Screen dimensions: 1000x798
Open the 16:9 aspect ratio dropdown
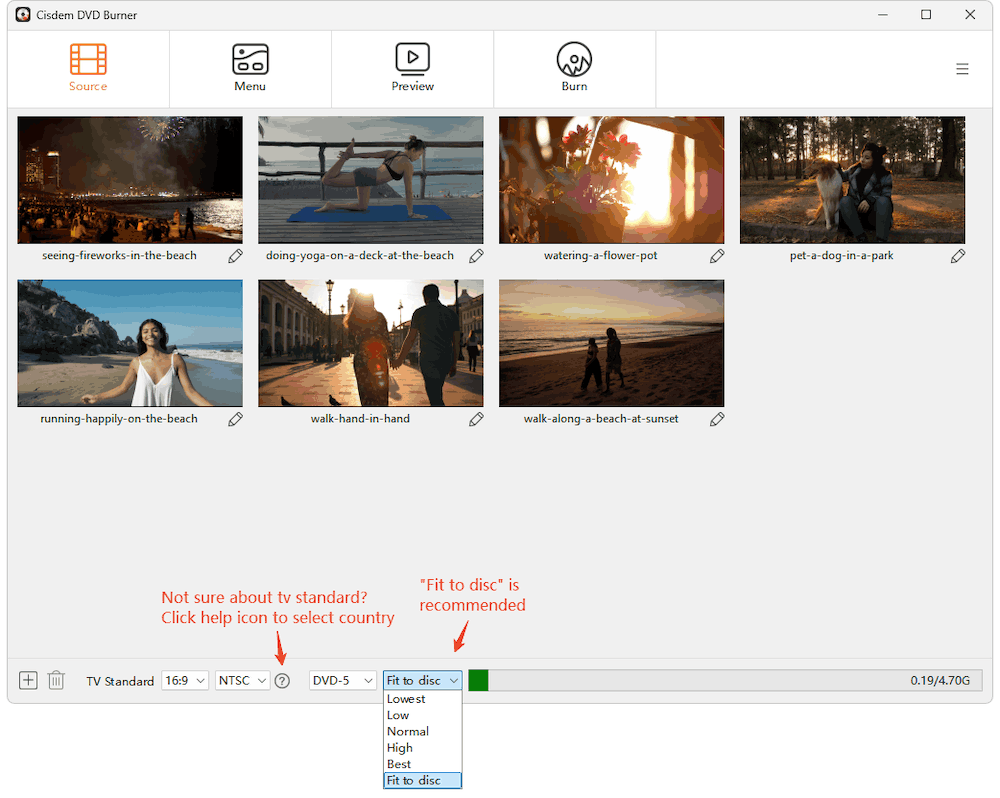coord(185,681)
